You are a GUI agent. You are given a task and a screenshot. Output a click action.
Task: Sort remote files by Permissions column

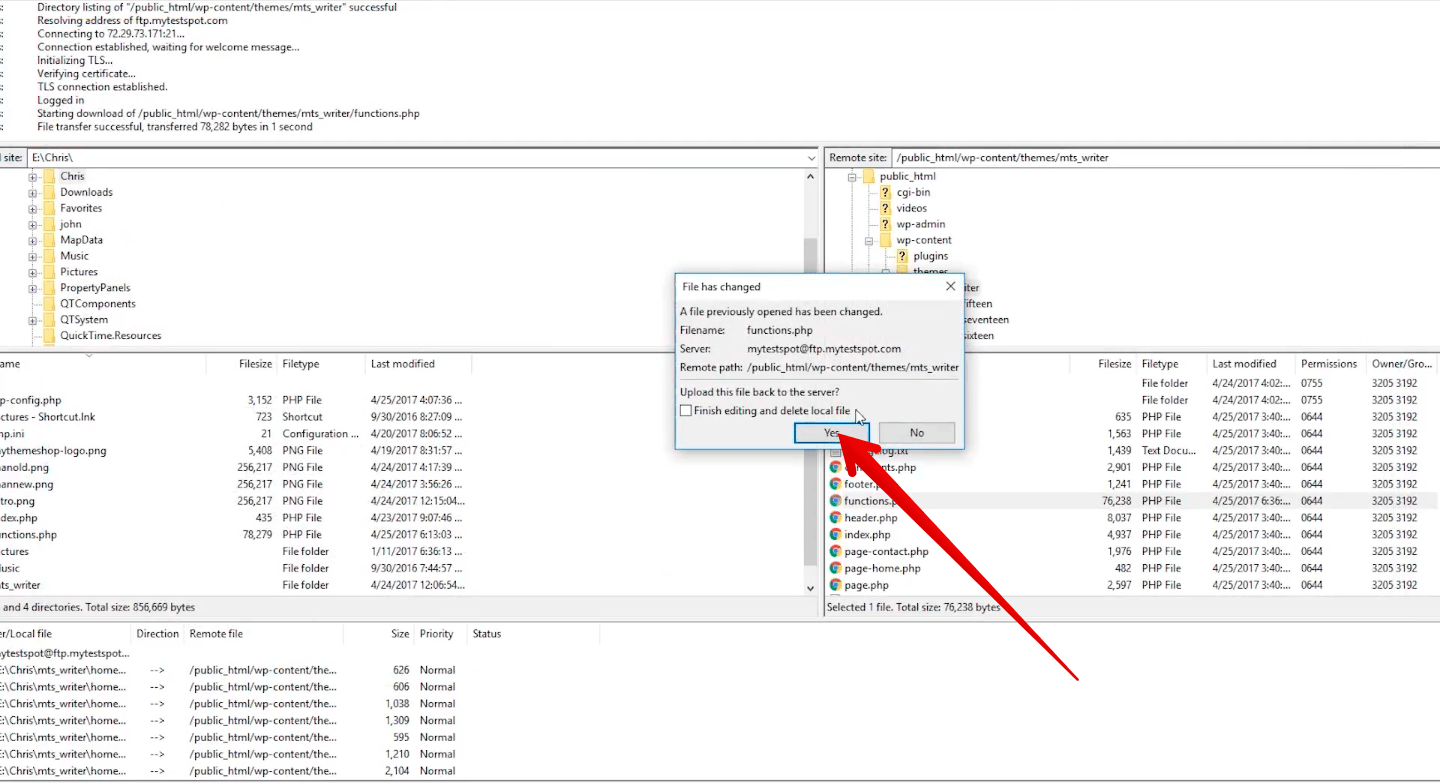1329,364
